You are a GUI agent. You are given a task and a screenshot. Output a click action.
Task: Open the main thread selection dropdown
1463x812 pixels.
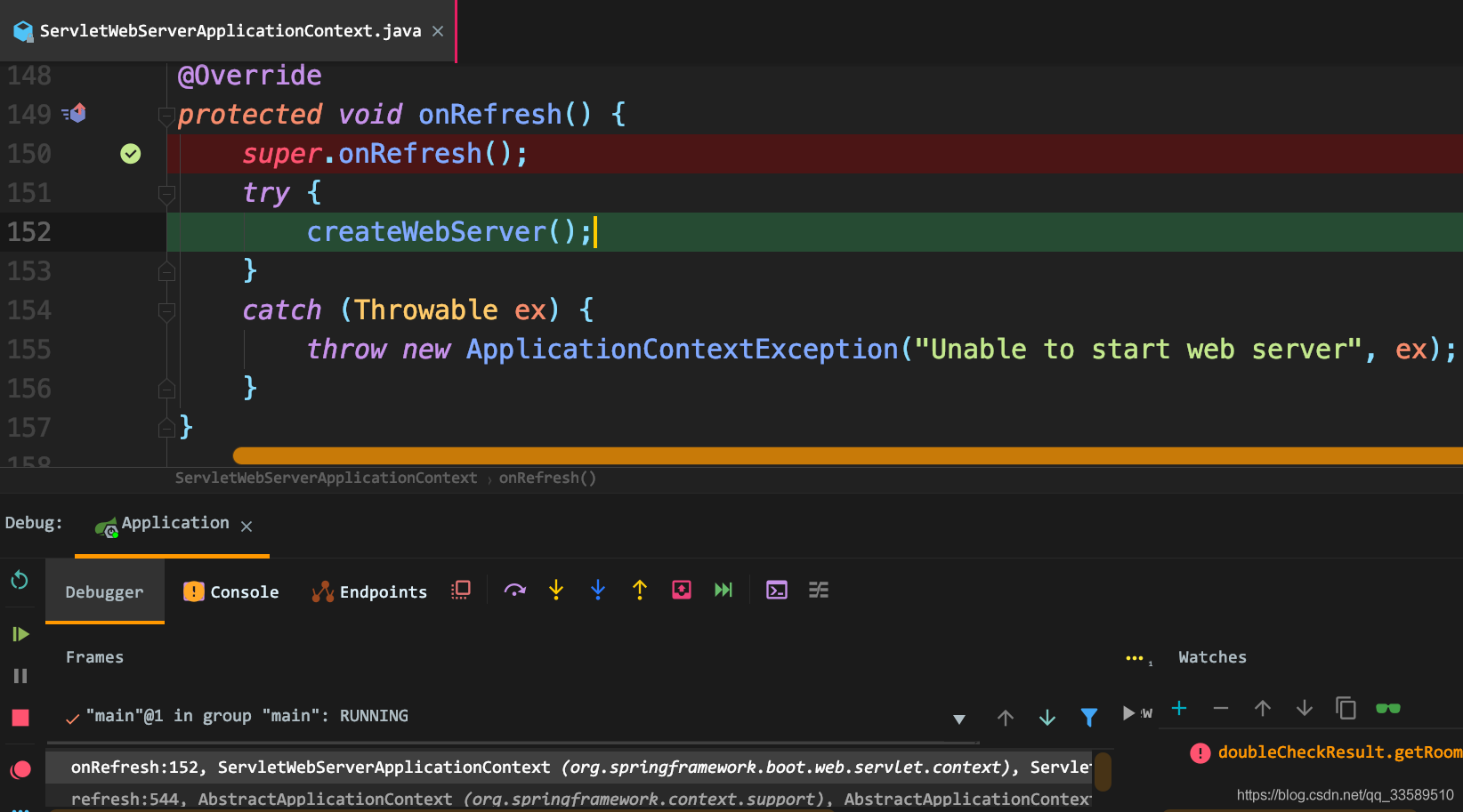pyautogui.click(x=958, y=719)
